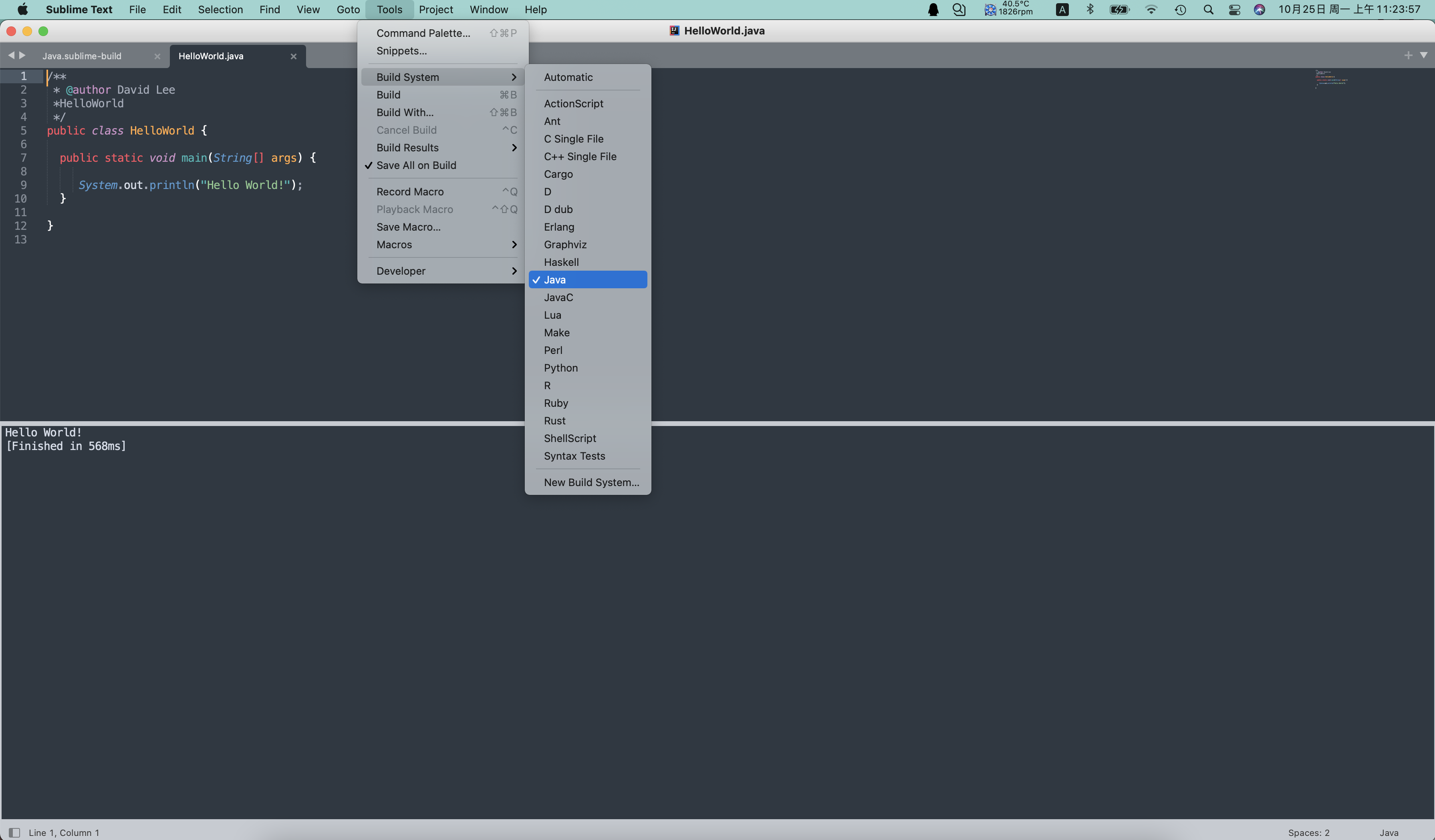Choose Automatic build system
This screenshot has width=1435, height=840.
click(568, 77)
